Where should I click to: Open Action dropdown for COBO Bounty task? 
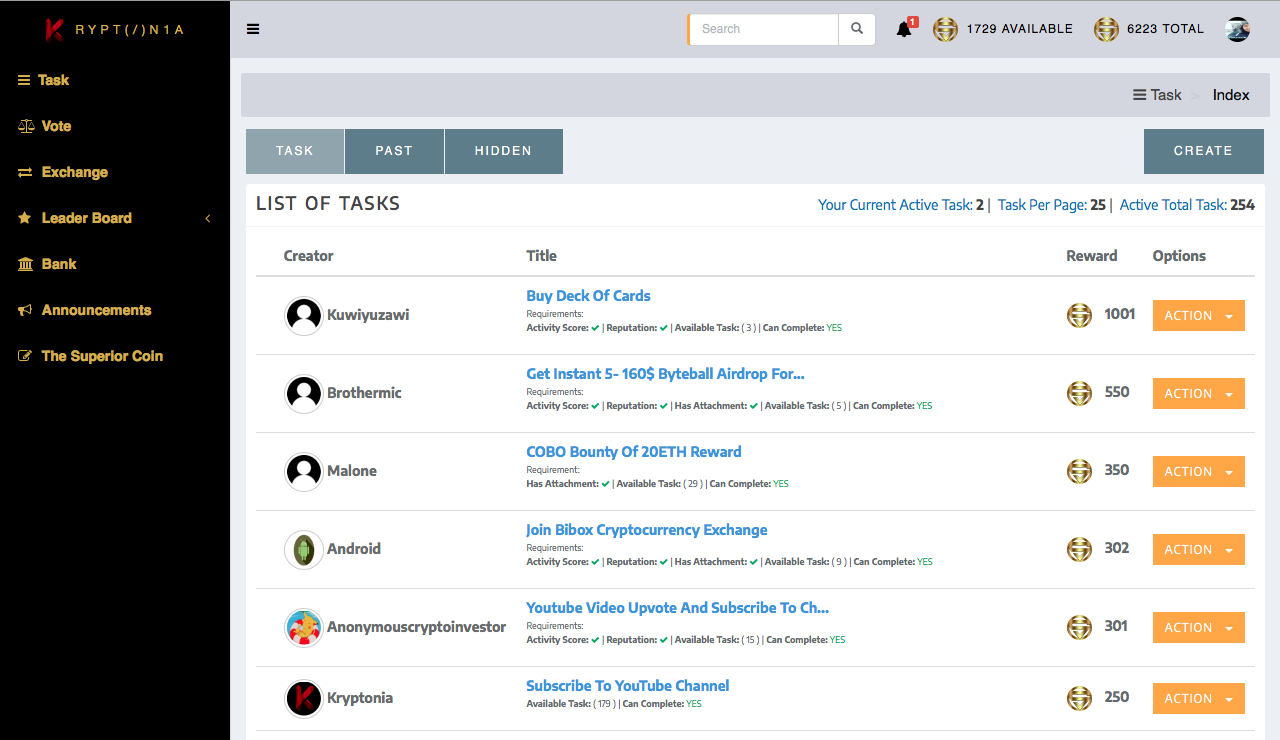1198,471
